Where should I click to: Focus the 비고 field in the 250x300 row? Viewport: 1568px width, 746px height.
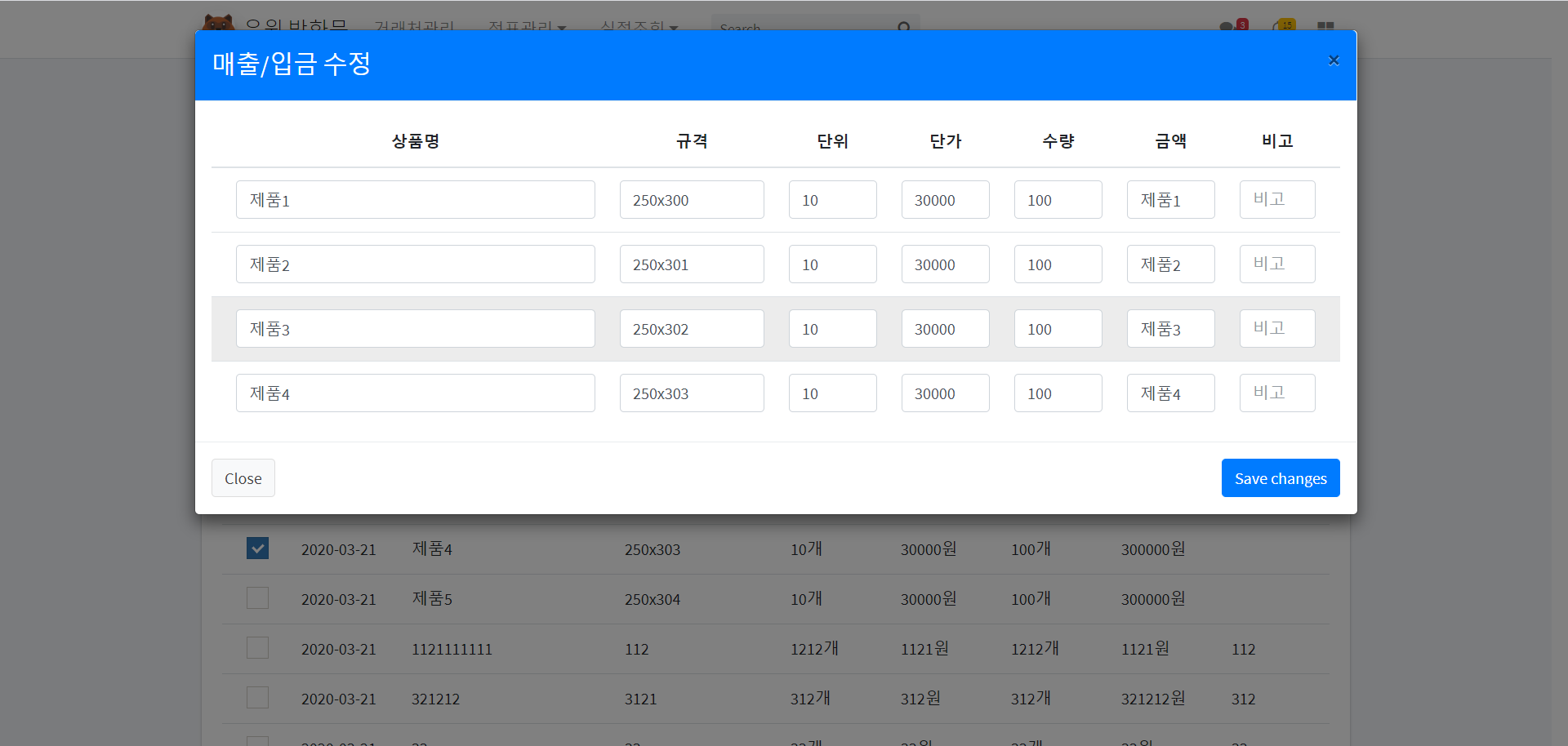click(x=1277, y=200)
